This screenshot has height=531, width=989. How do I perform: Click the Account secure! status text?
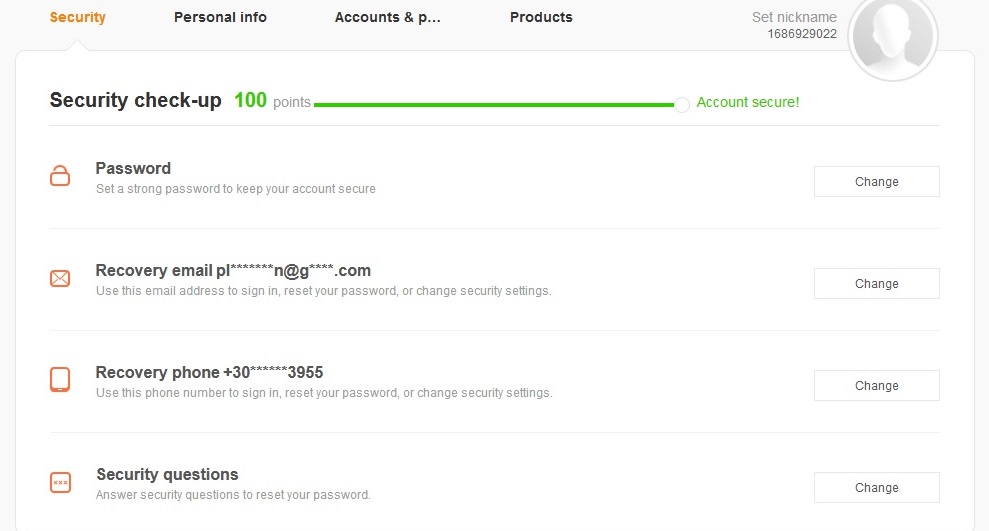click(748, 102)
